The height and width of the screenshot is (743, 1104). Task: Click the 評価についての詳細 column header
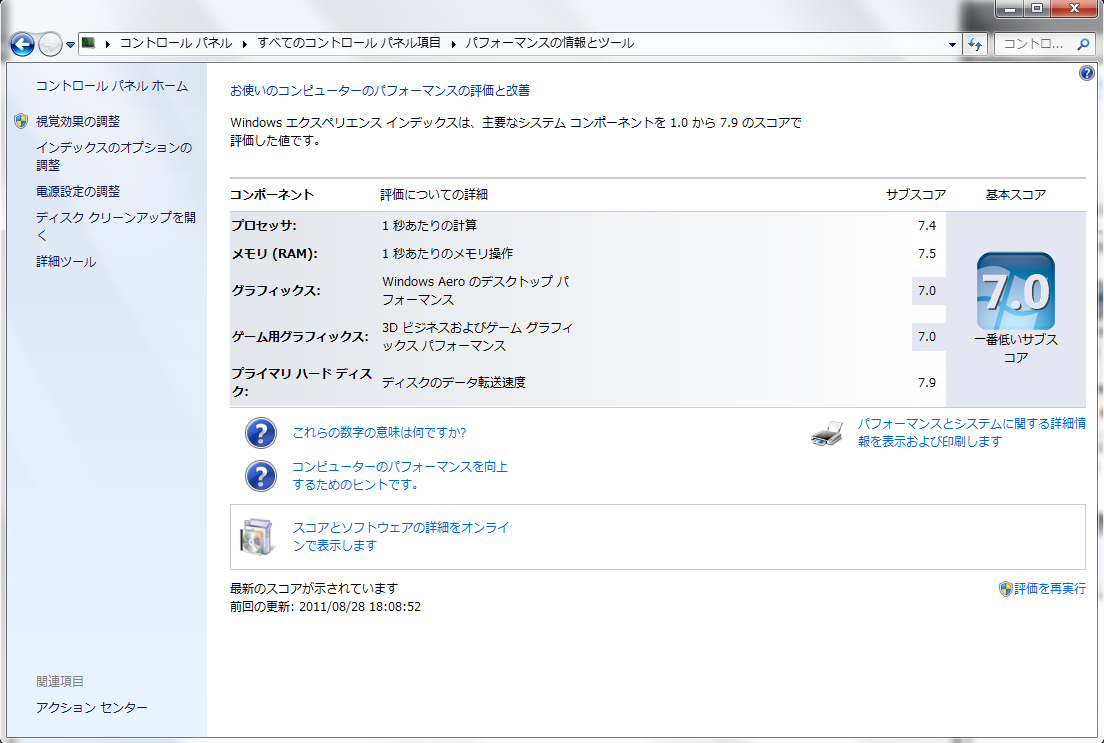click(x=434, y=195)
